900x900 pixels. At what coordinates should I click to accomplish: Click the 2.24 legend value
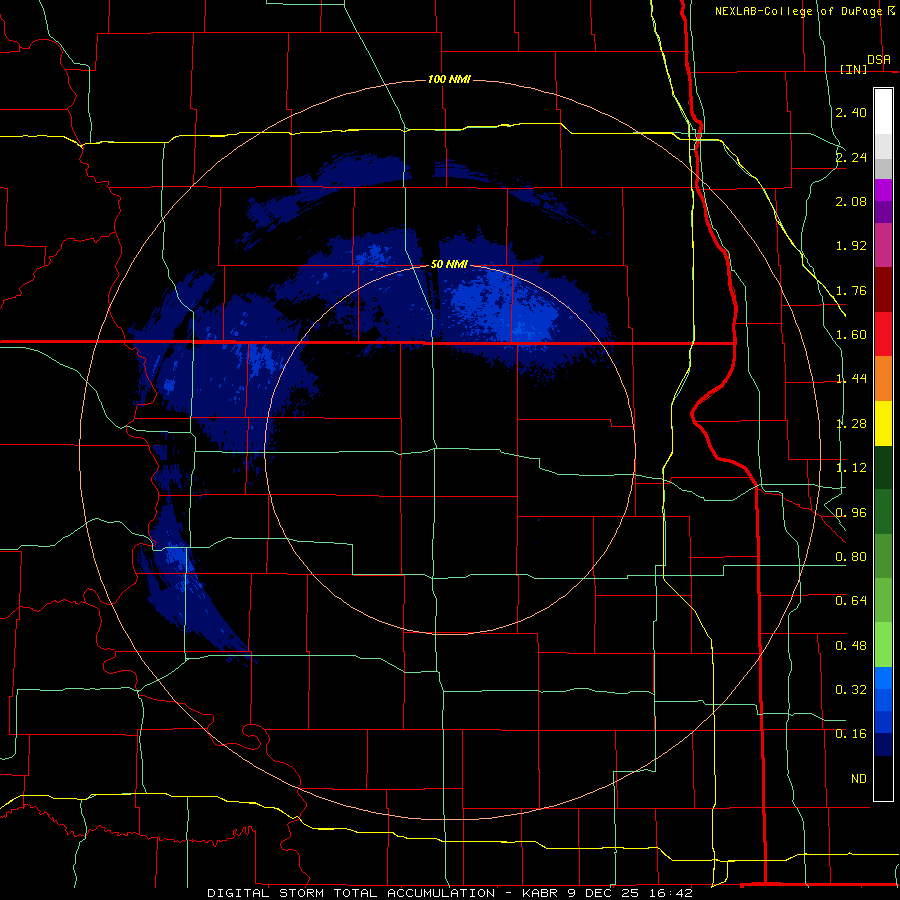851,157
